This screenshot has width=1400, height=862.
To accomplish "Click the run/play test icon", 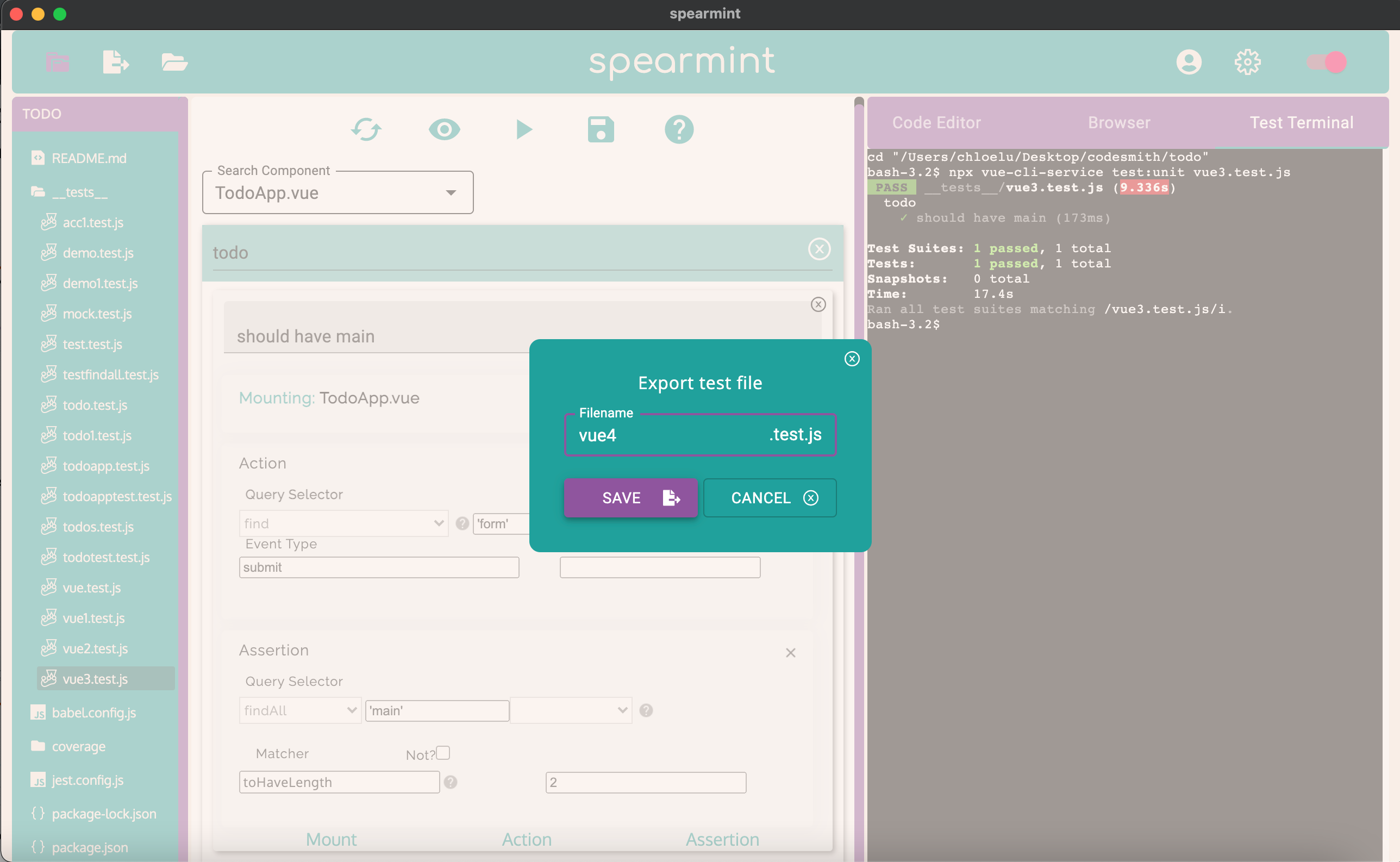I will coord(521,129).
